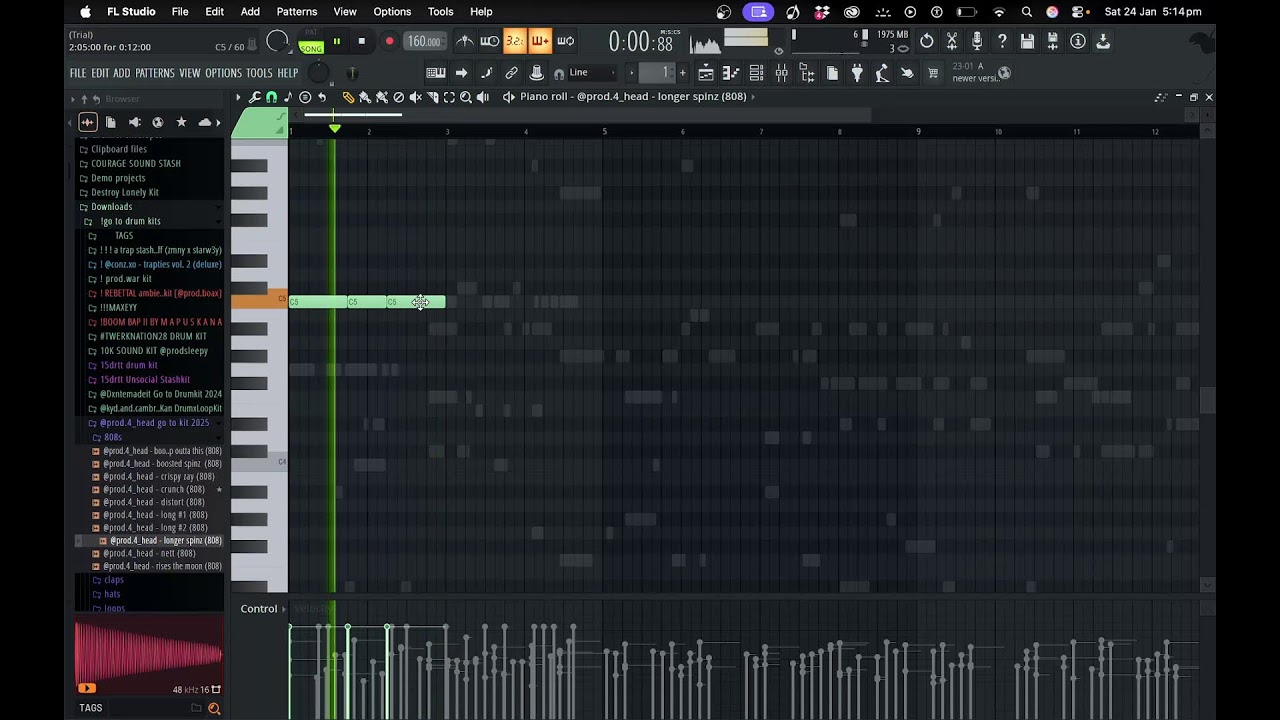This screenshot has width=1280, height=720.
Task: Open the Tools menu in macOS menu bar
Action: [440, 12]
